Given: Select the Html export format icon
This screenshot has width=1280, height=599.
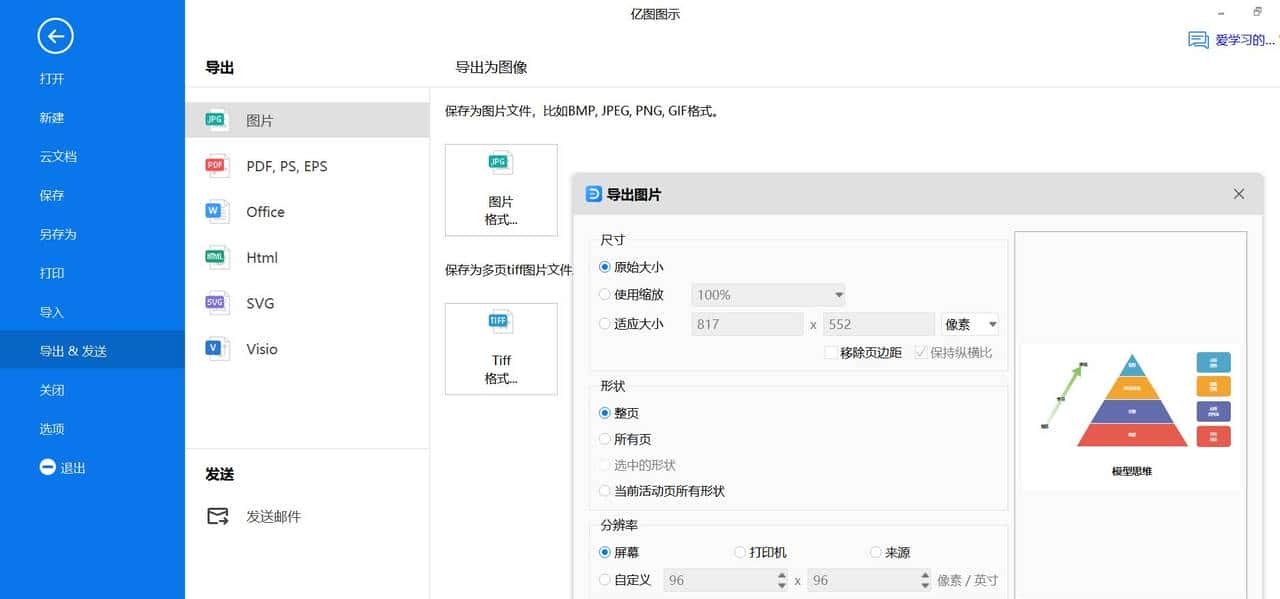Looking at the screenshot, I should pos(214,257).
